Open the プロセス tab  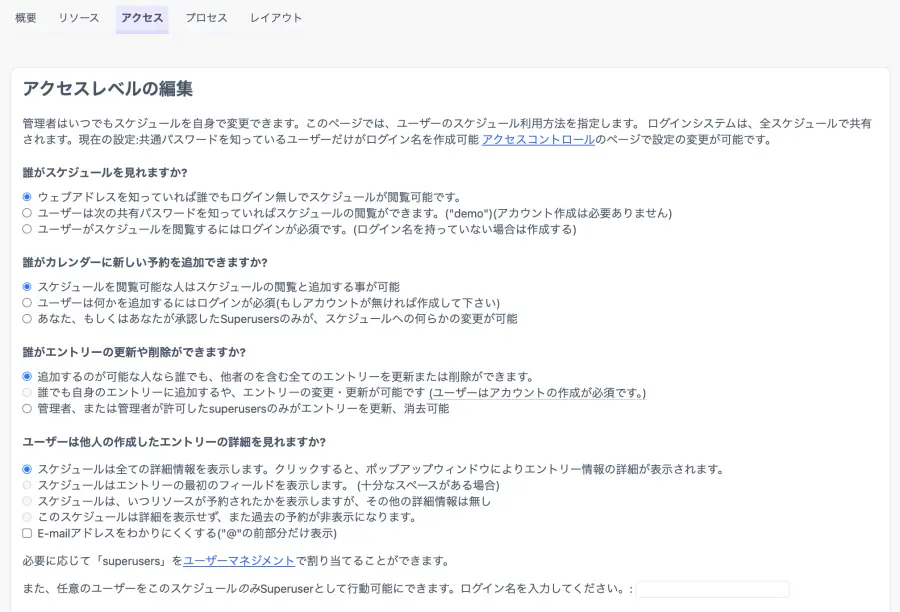point(206,18)
